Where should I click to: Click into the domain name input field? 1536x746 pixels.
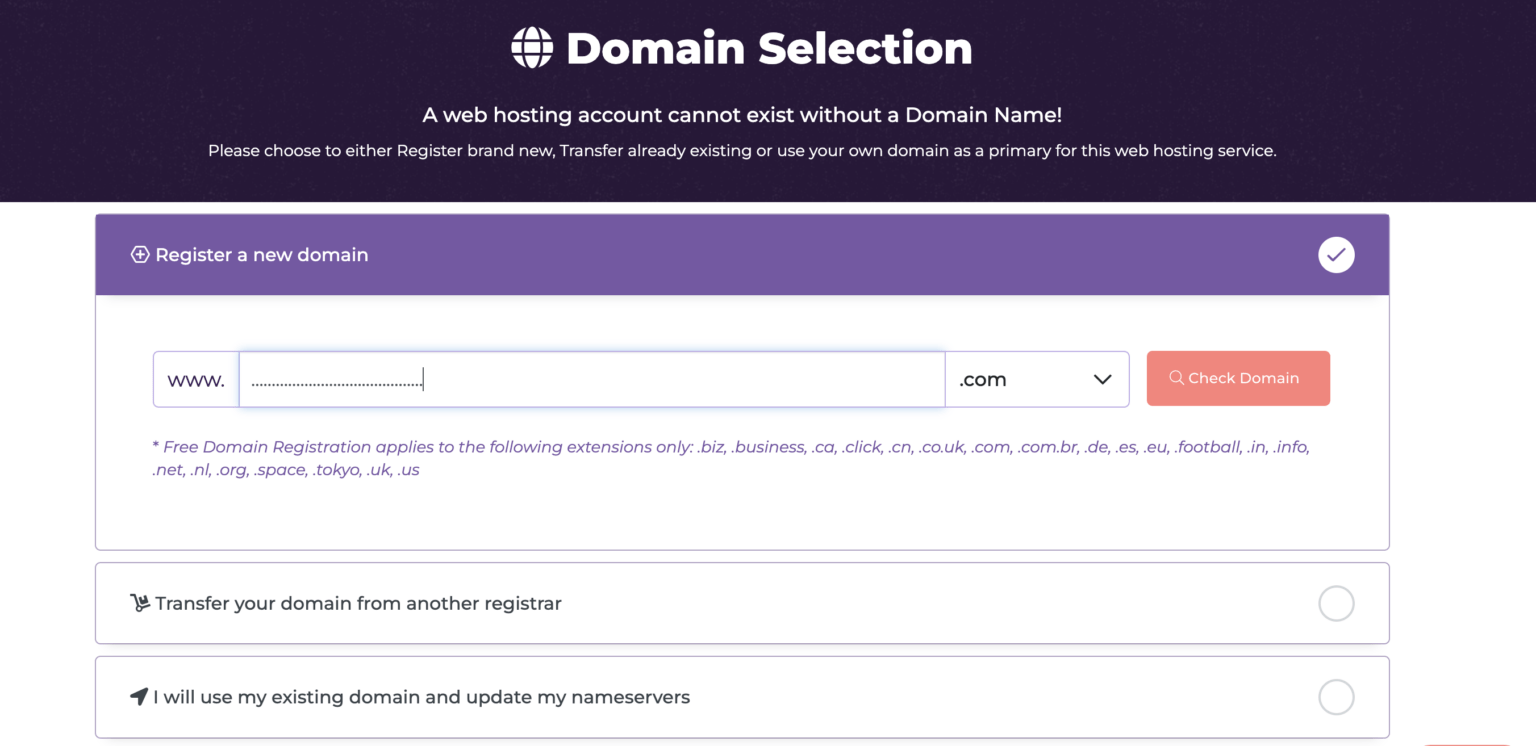(x=590, y=379)
